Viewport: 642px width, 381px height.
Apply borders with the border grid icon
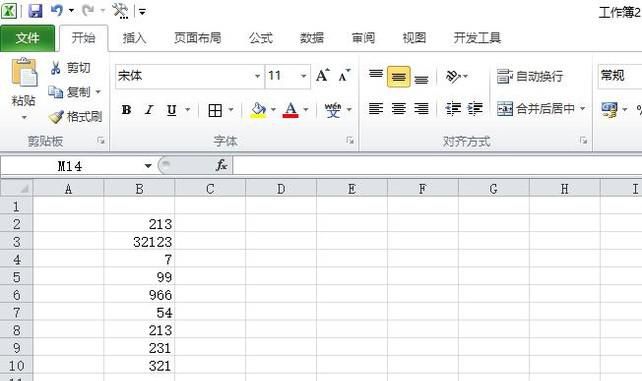click(x=215, y=110)
